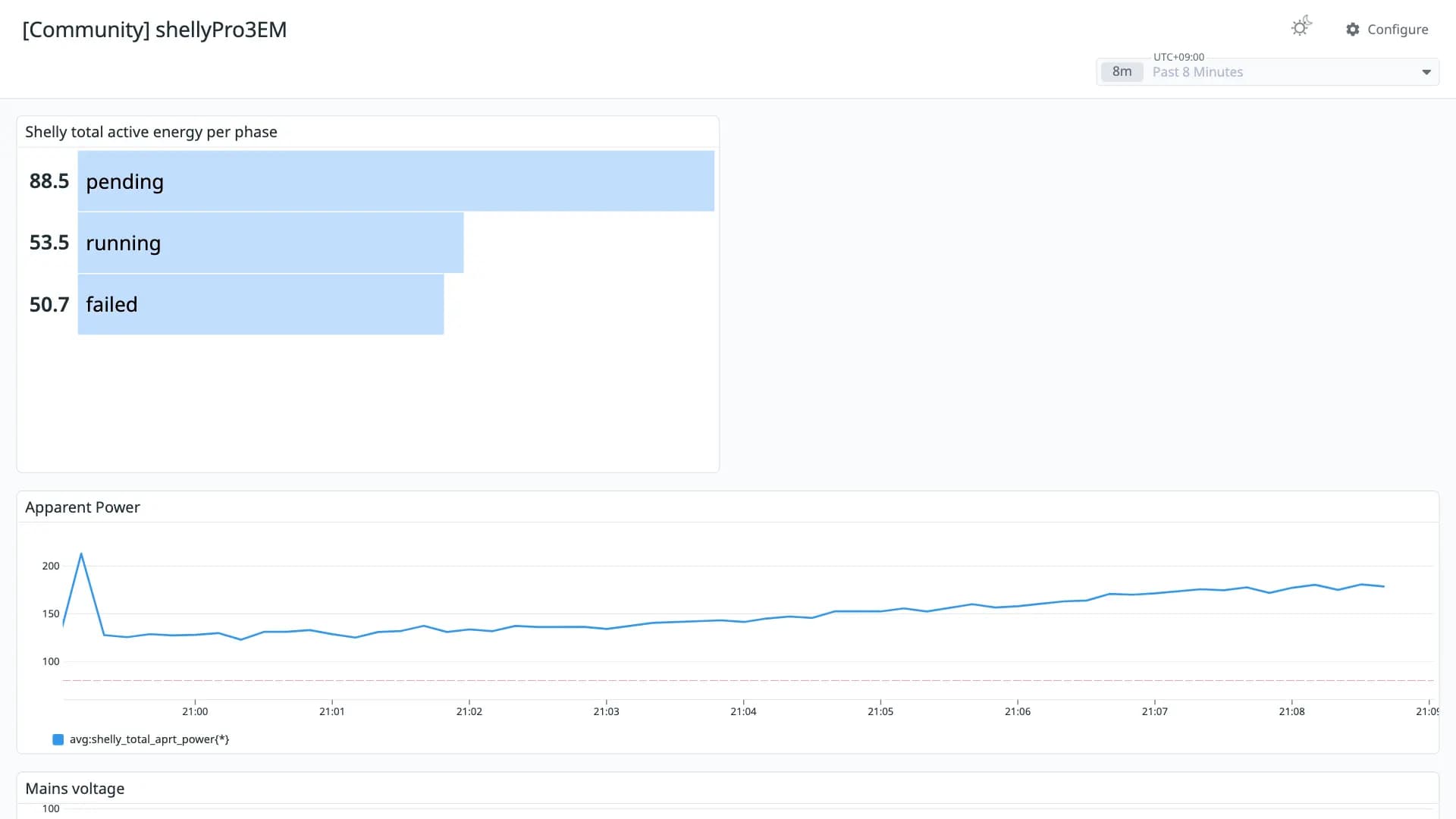Screen dimensions: 1456x819
Task: Click the Past 8 Minutes input field
Action: 1268,72
